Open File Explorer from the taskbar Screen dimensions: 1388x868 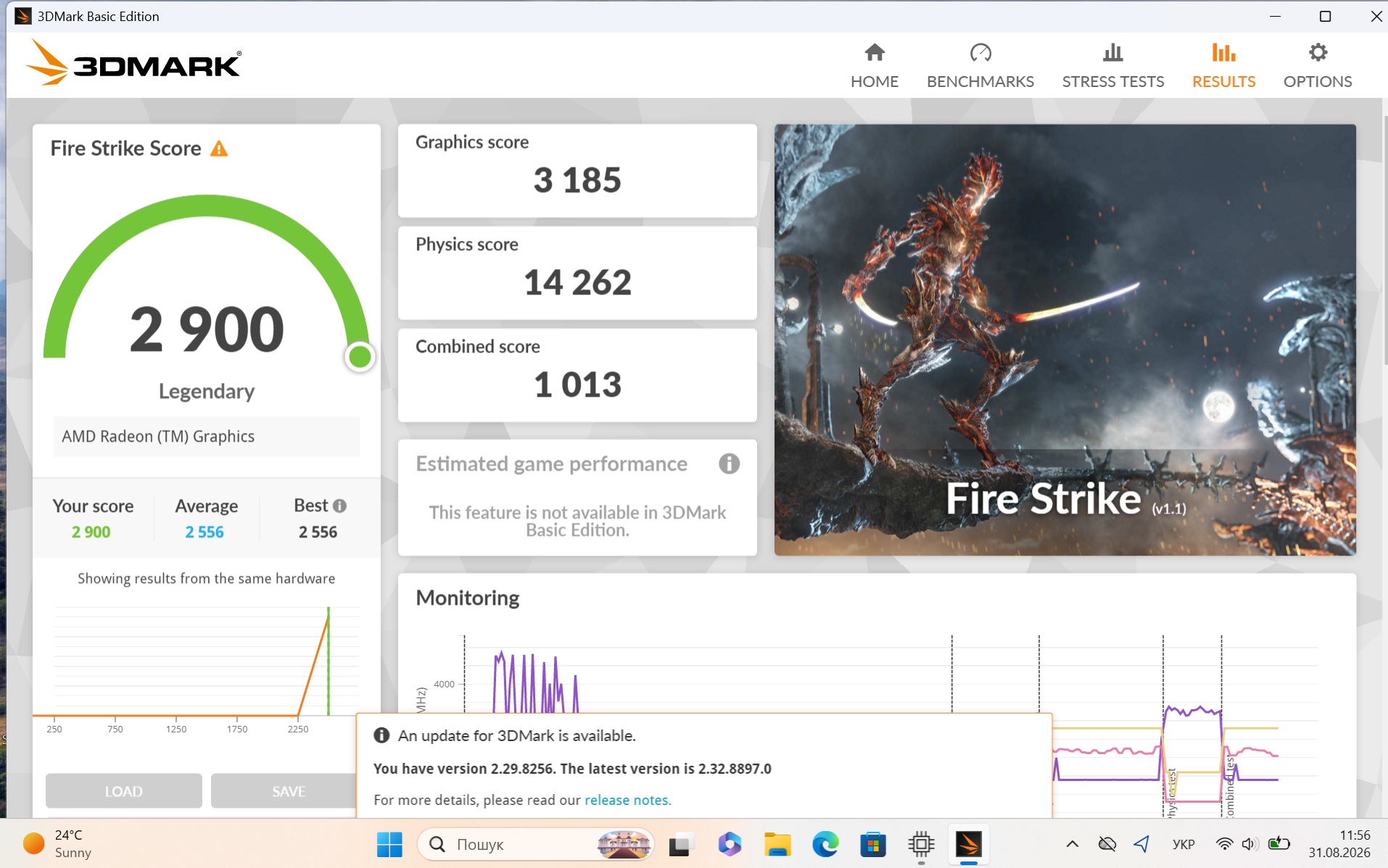777,844
